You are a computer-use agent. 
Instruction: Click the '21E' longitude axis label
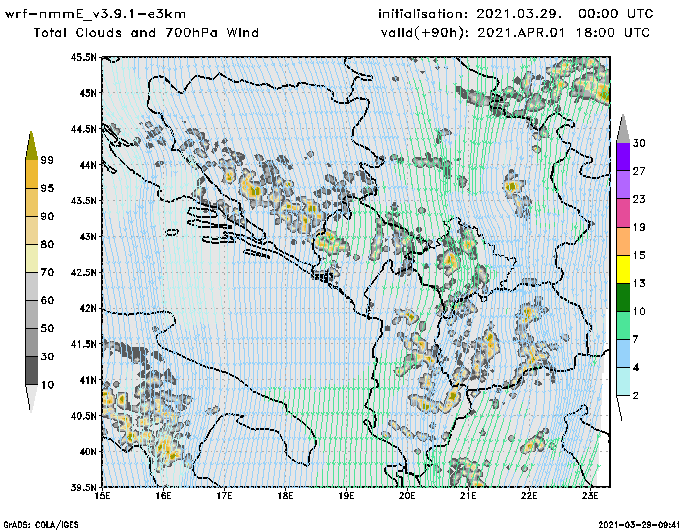point(468,496)
